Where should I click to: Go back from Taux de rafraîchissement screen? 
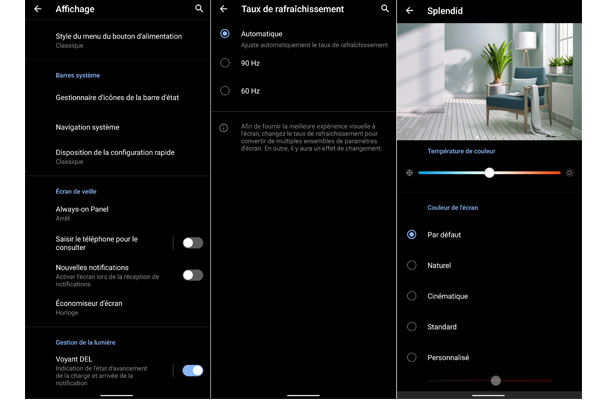pos(223,9)
